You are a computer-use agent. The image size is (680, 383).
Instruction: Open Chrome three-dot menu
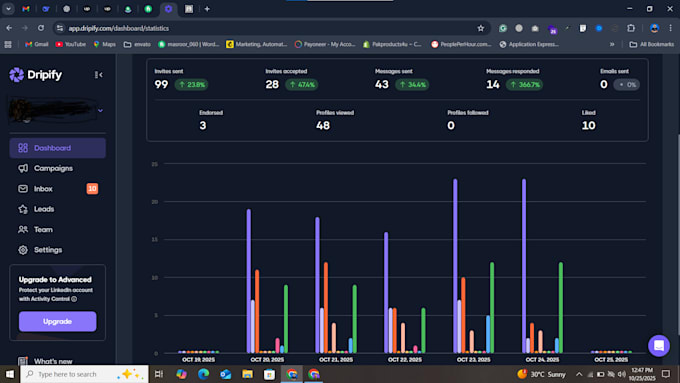point(670,28)
